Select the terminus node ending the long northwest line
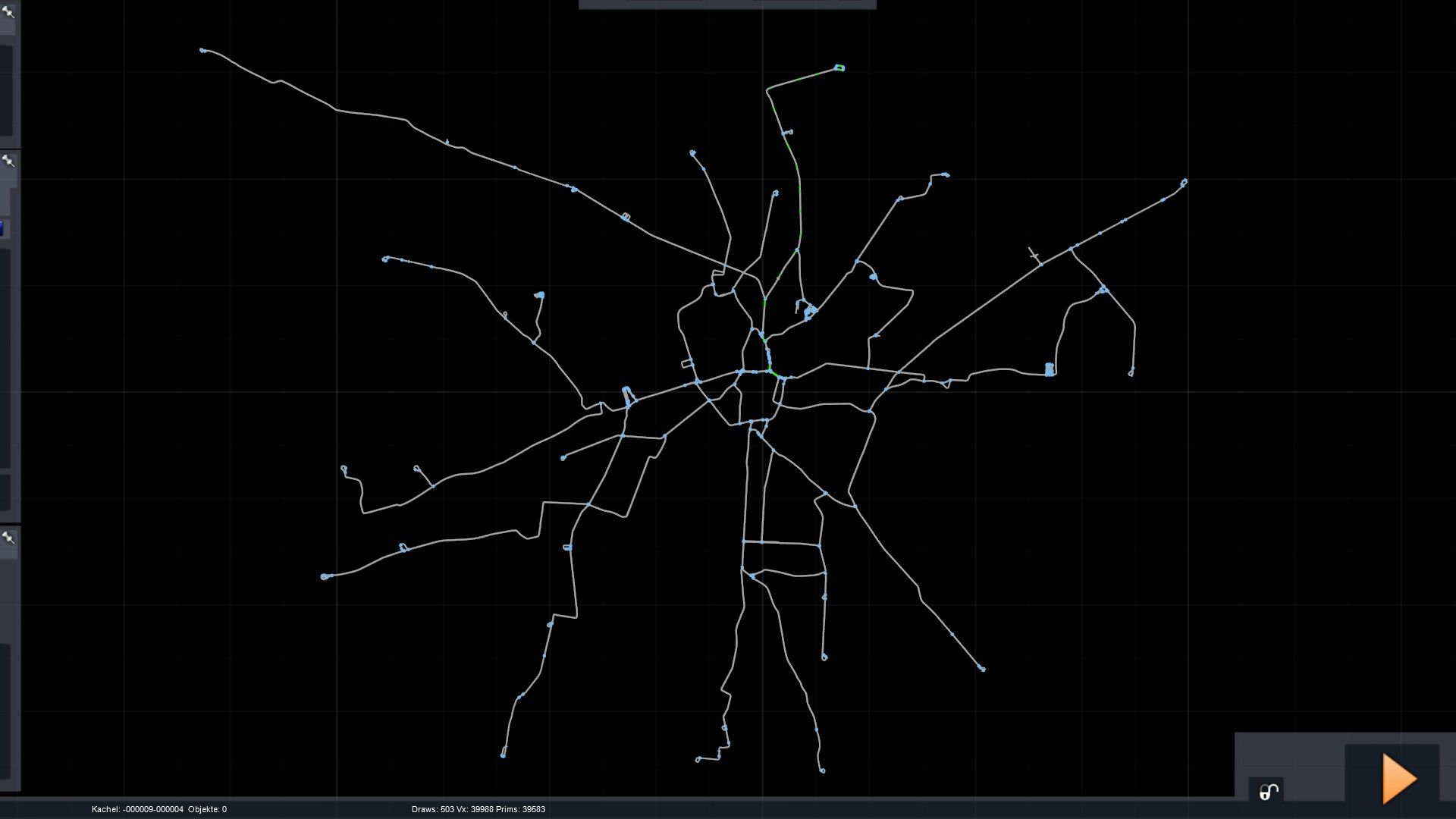The height and width of the screenshot is (819, 1456). (202, 50)
